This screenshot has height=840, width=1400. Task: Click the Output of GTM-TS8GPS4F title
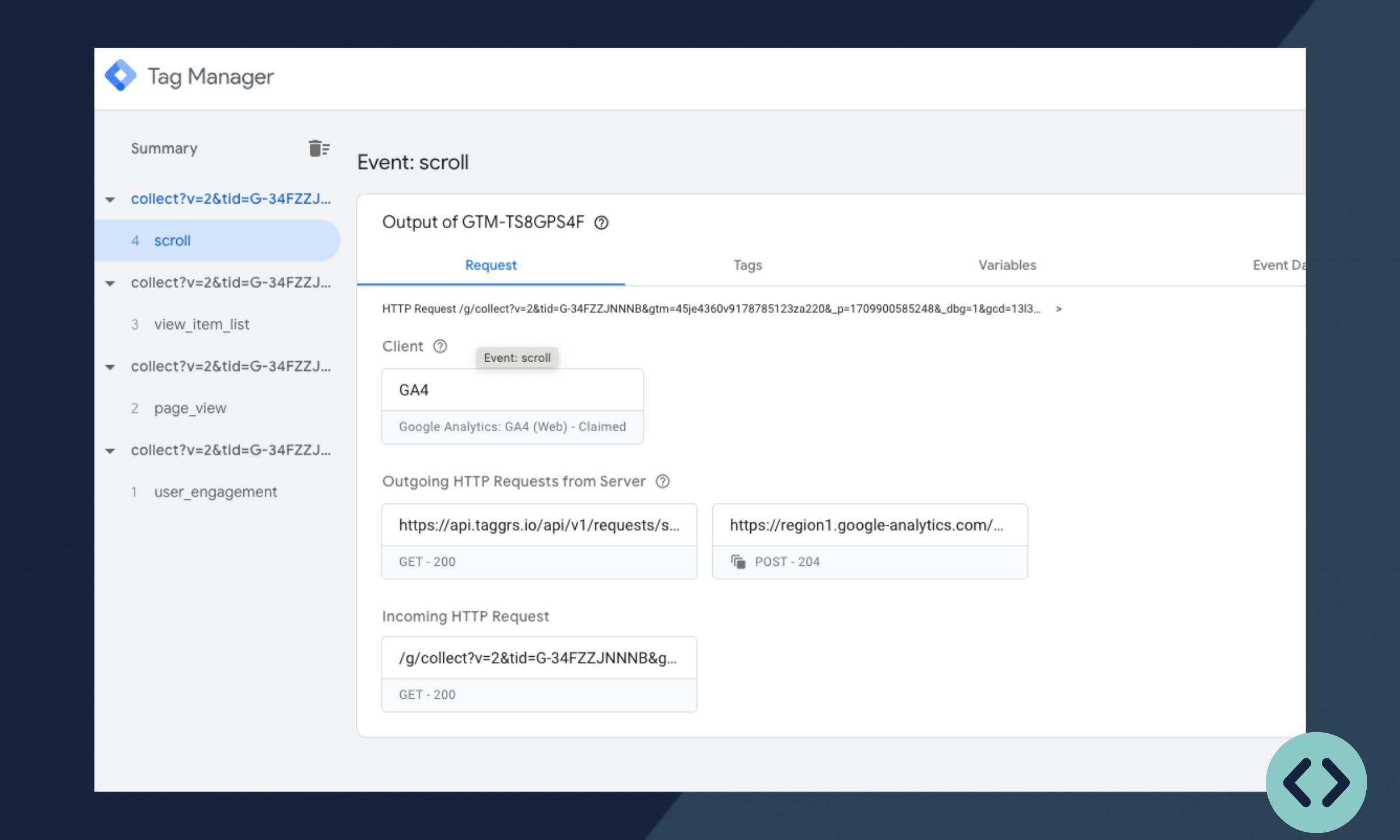click(x=483, y=222)
